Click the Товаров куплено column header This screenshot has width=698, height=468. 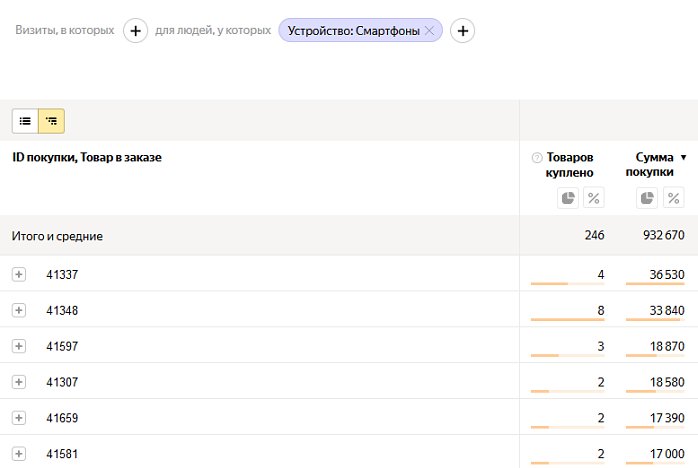pos(570,164)
